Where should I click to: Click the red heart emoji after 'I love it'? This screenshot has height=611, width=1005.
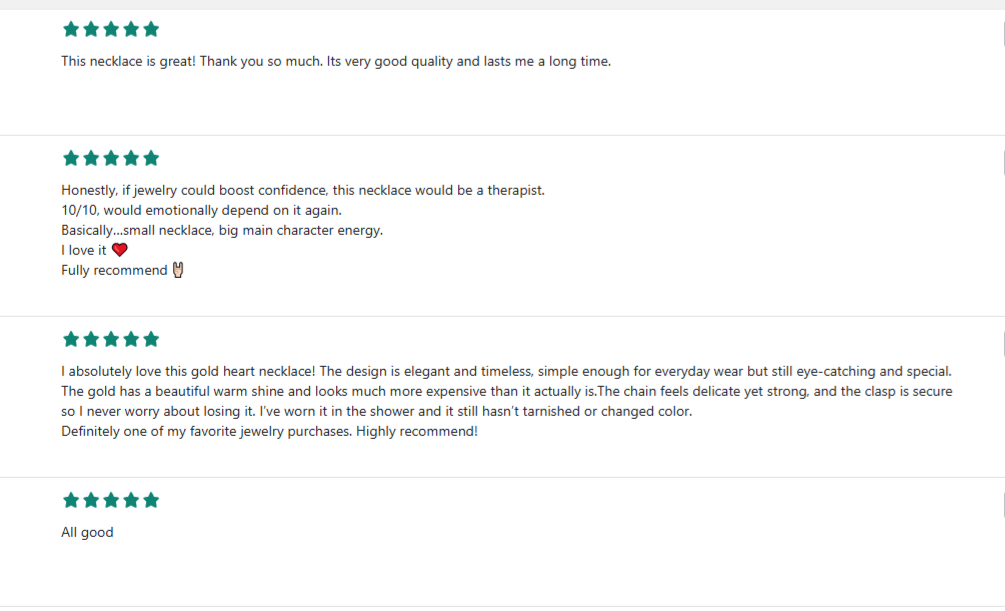pos(120,250)
